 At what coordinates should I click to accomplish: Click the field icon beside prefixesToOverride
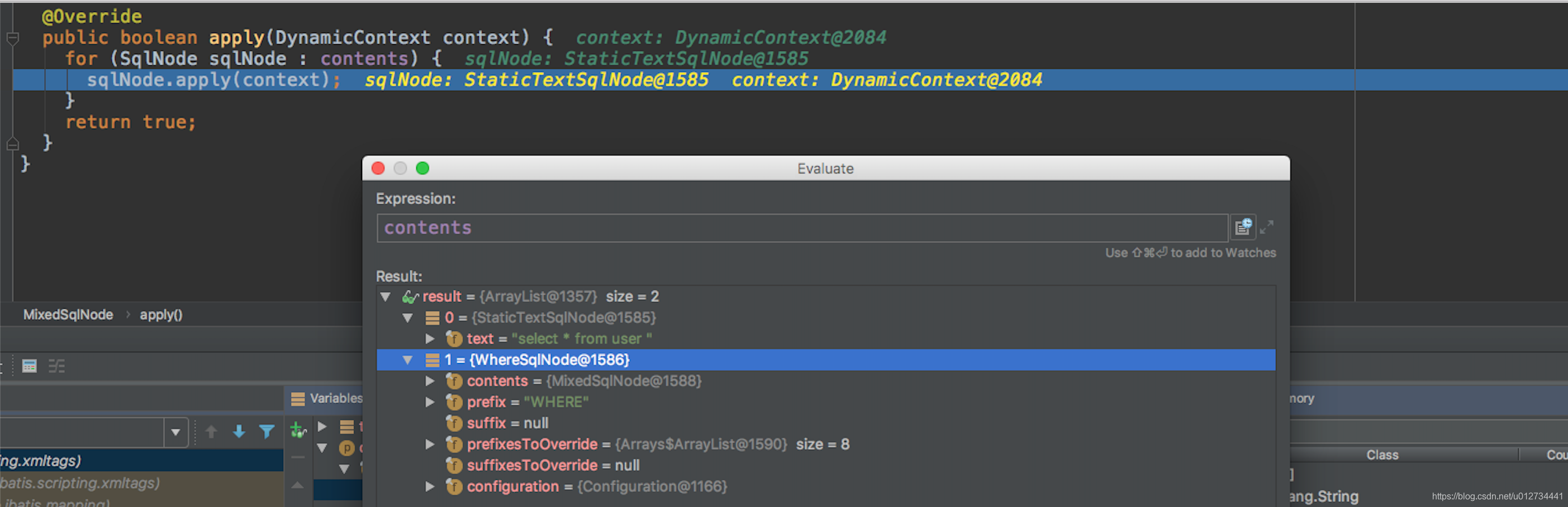(454, 444)
